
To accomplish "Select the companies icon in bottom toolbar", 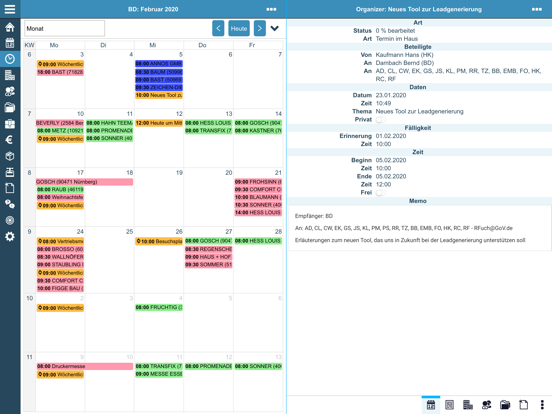I will (468, 405).
